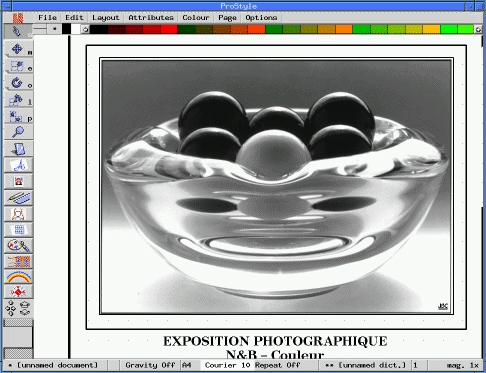
Task: Toggle Repeat Off in status bar
Action: (x=278, y=365)
